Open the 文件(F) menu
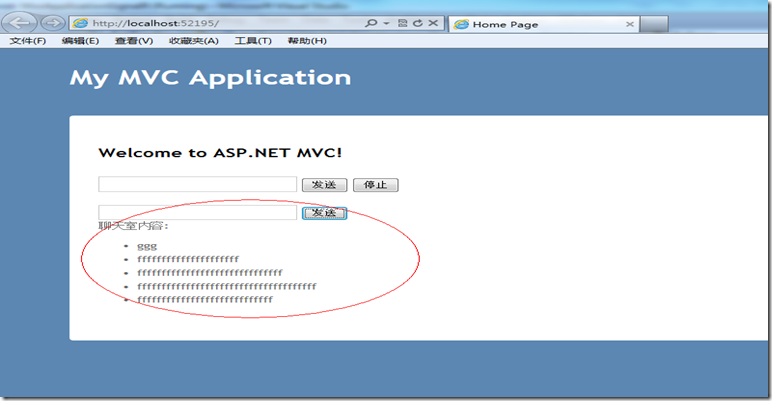Screen dimensions: 772x401 [28, 41]
